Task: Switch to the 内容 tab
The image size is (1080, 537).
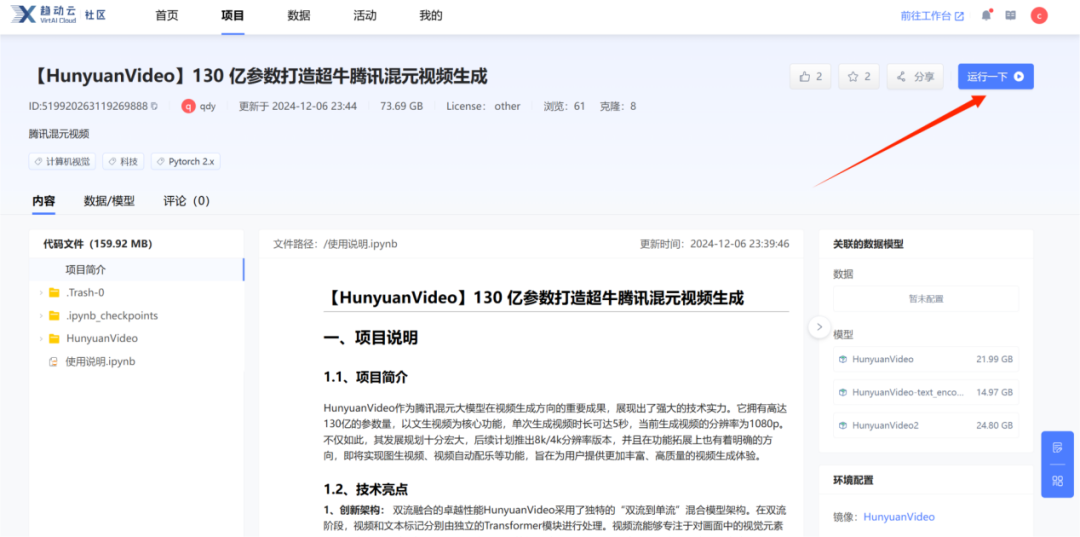Action: click(43, 201)
